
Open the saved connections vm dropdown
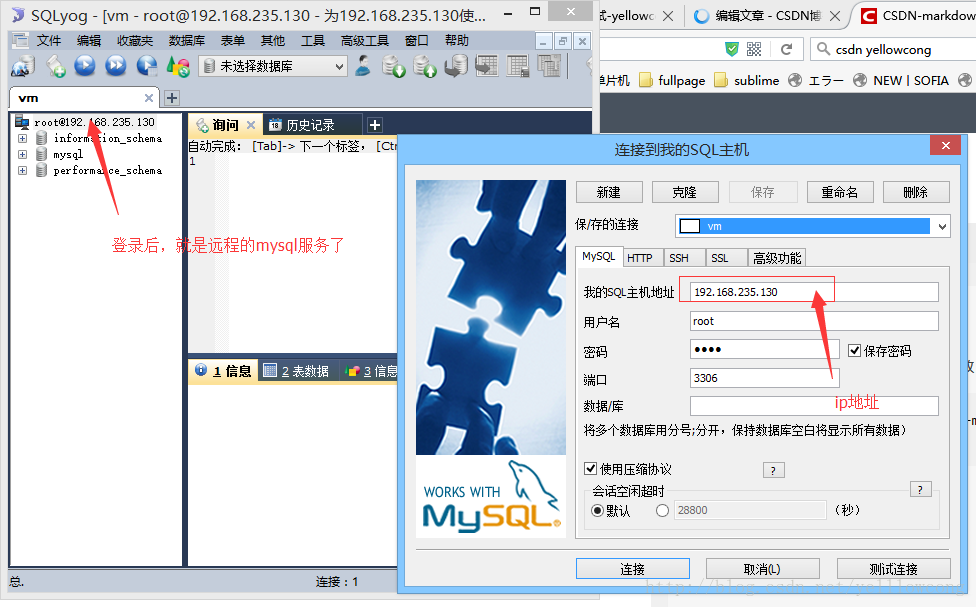pos(942,226)
